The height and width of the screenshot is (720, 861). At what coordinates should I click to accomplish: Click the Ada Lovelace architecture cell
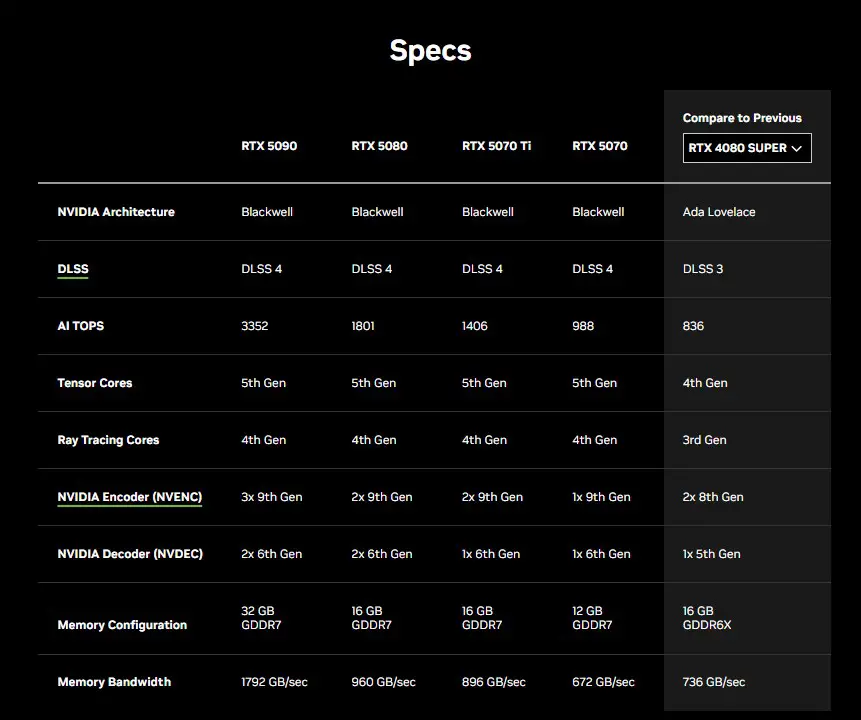coord(719,212)
